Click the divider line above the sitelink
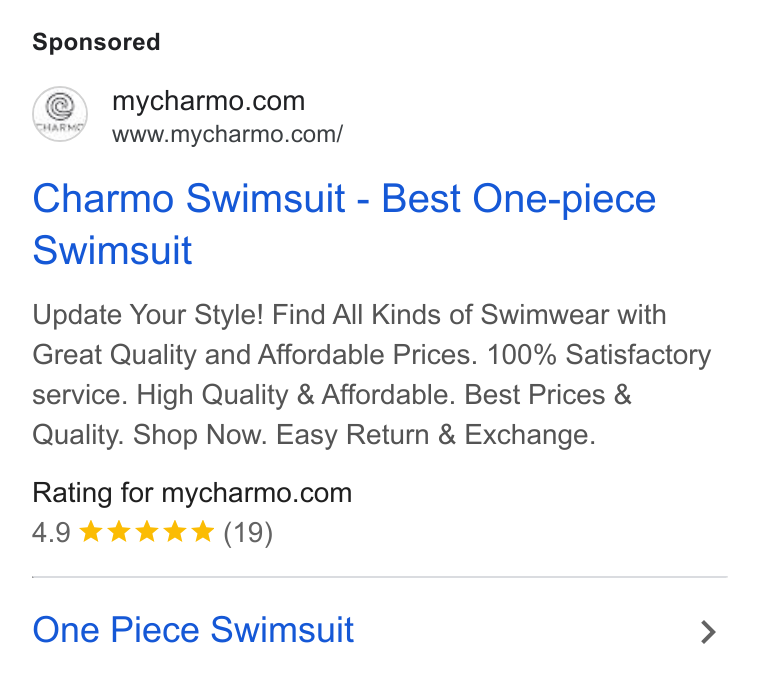 pyautogui.click(x=380, y=577)
